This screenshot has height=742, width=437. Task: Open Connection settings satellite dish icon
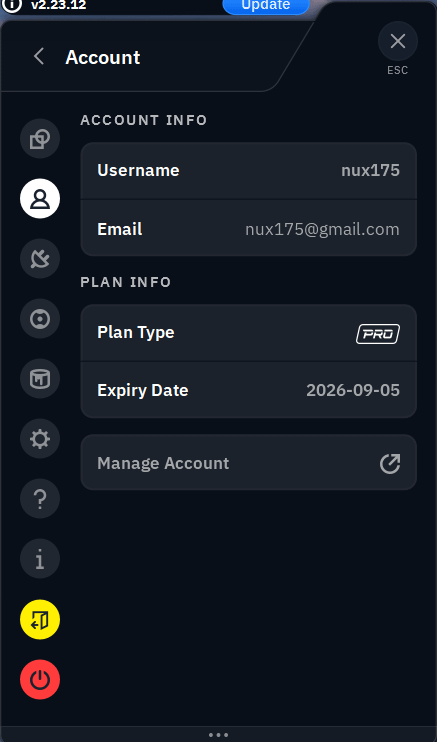pos(40,258)
